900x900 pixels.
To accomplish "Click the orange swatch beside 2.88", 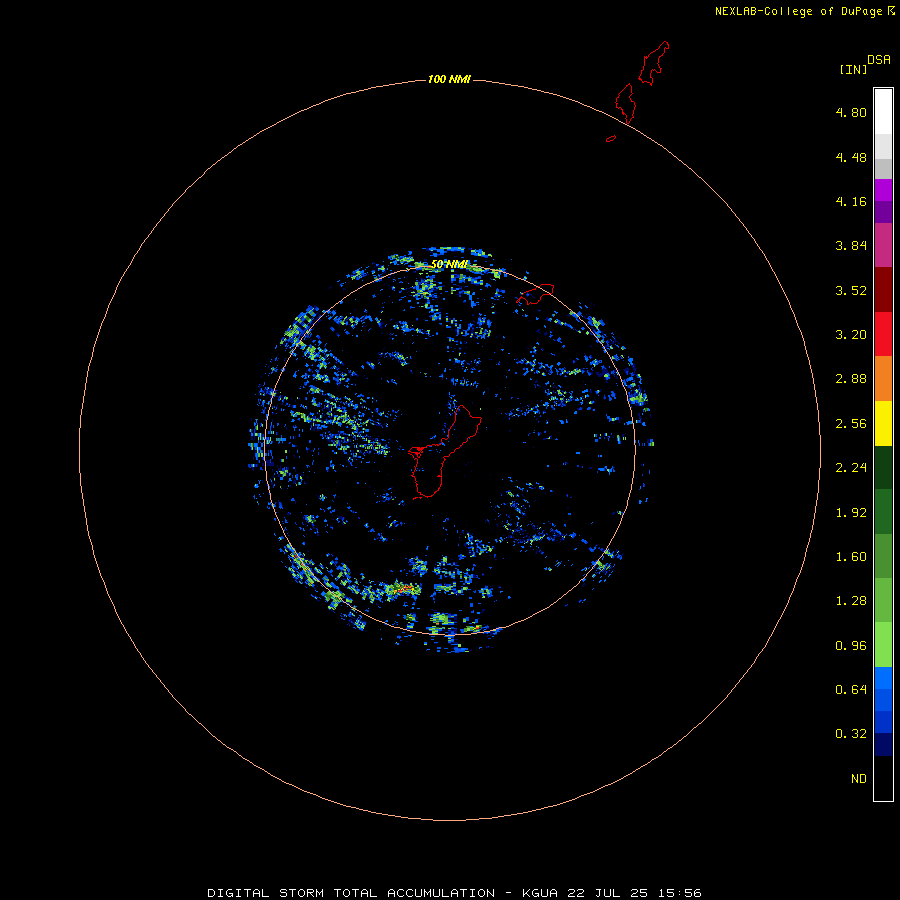I will point(883,379).
